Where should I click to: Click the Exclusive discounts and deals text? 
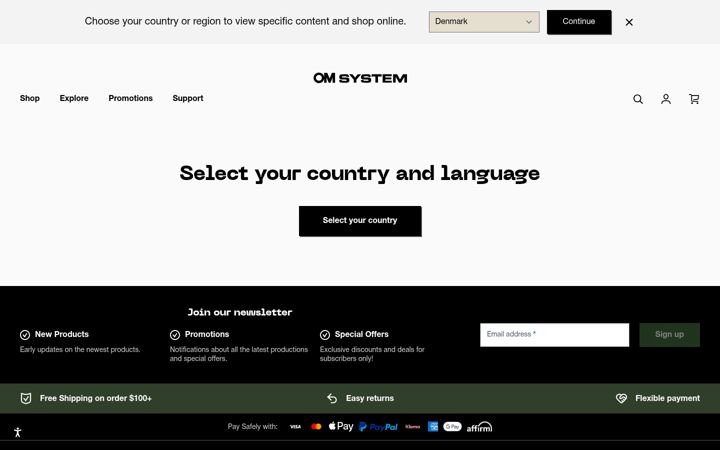[x=372, y=354]
